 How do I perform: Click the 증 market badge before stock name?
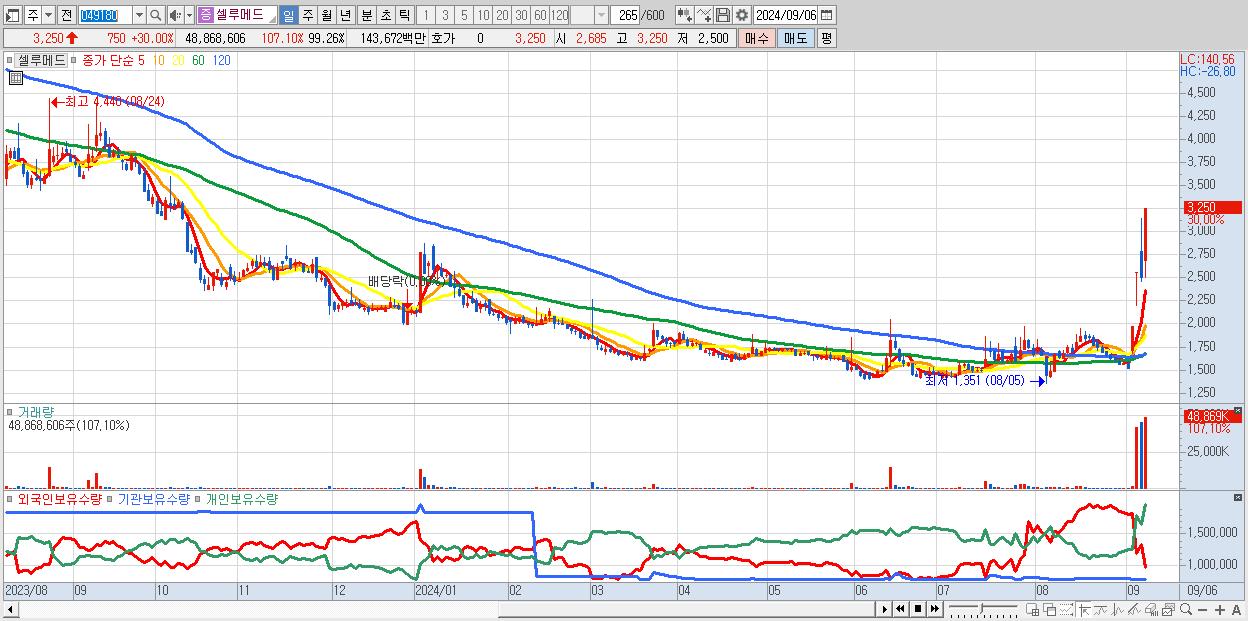(x=205, y=16)
